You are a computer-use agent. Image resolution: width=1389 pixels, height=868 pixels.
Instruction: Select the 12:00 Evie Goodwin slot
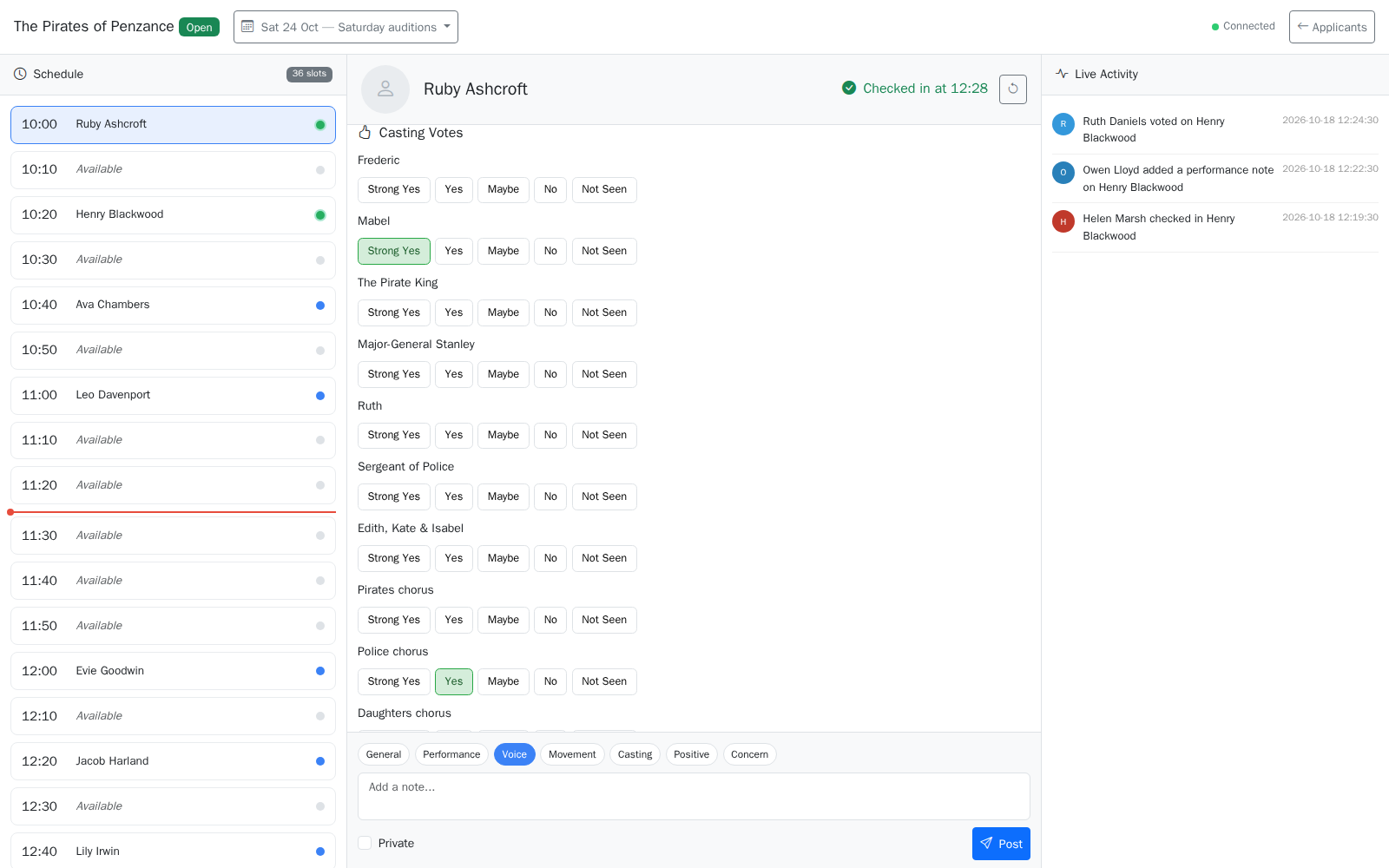pos(173,671)
